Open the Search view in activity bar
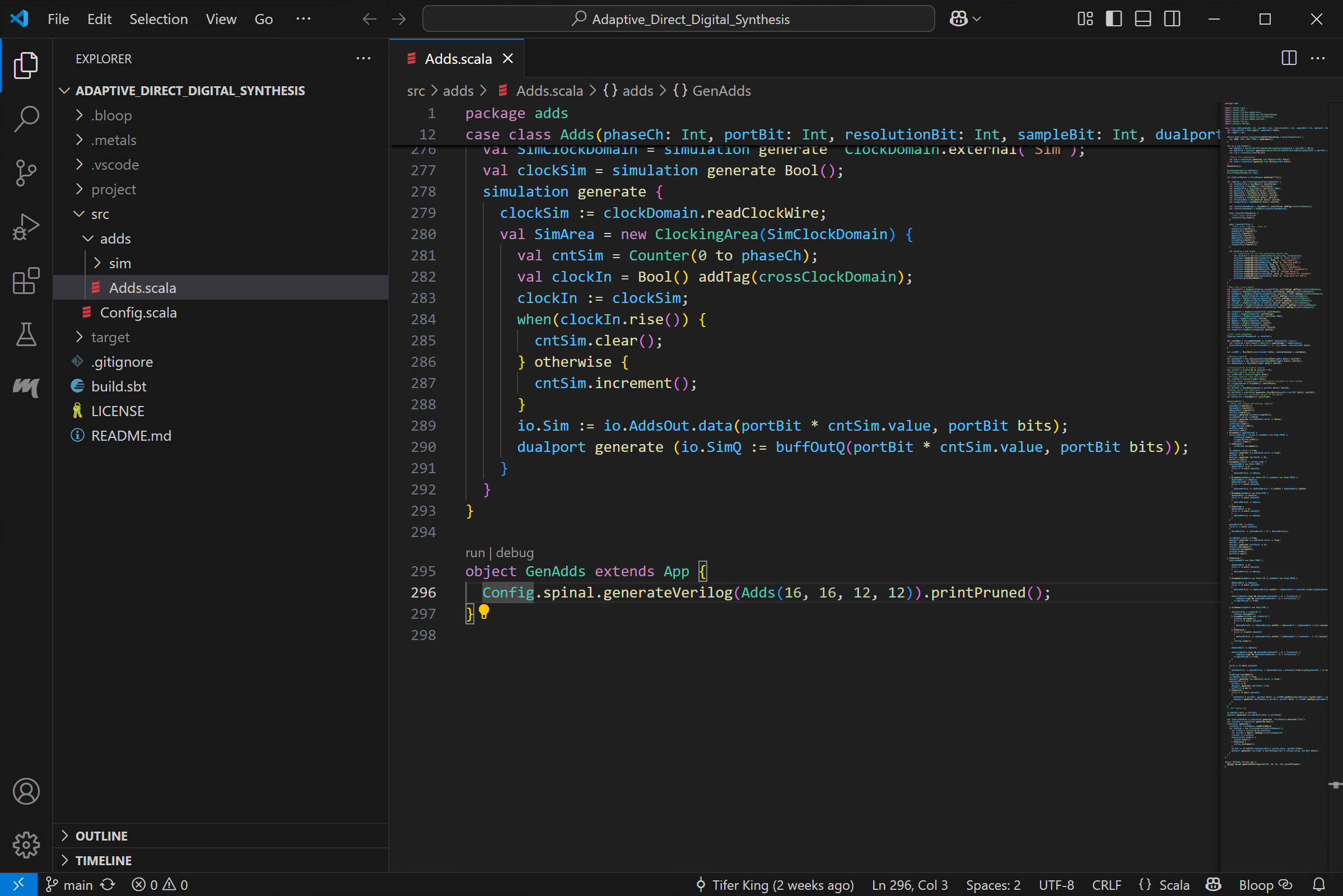1343x896 pixels. click(x=26, y=119)
